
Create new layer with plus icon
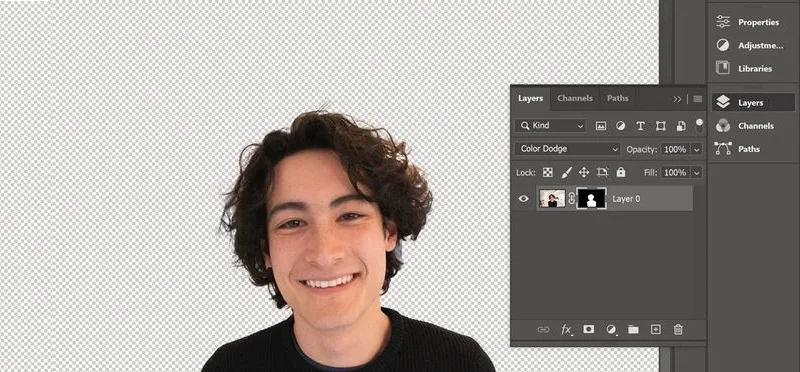point(656,330)
